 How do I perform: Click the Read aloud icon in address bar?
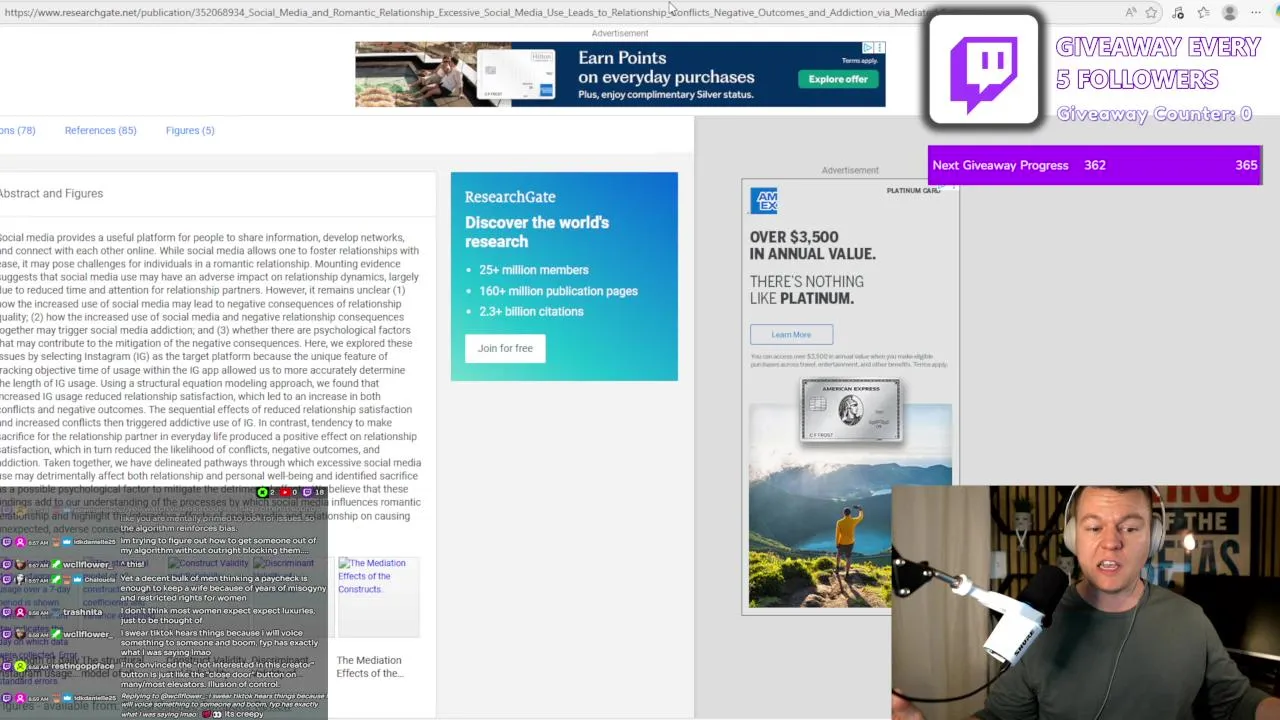[1130, 12]
